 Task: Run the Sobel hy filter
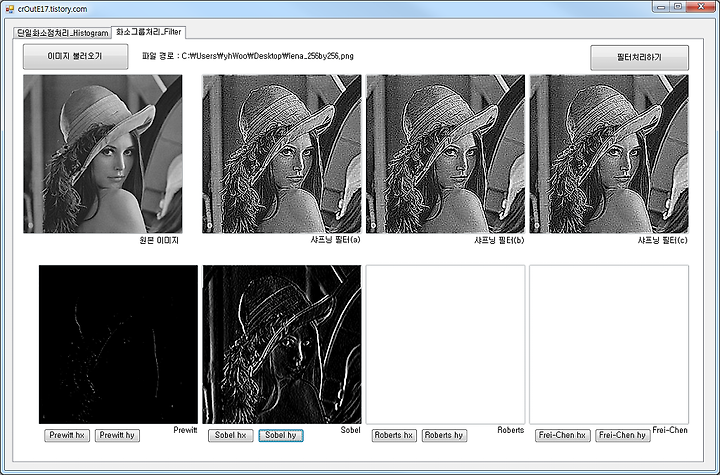(281, 435)
